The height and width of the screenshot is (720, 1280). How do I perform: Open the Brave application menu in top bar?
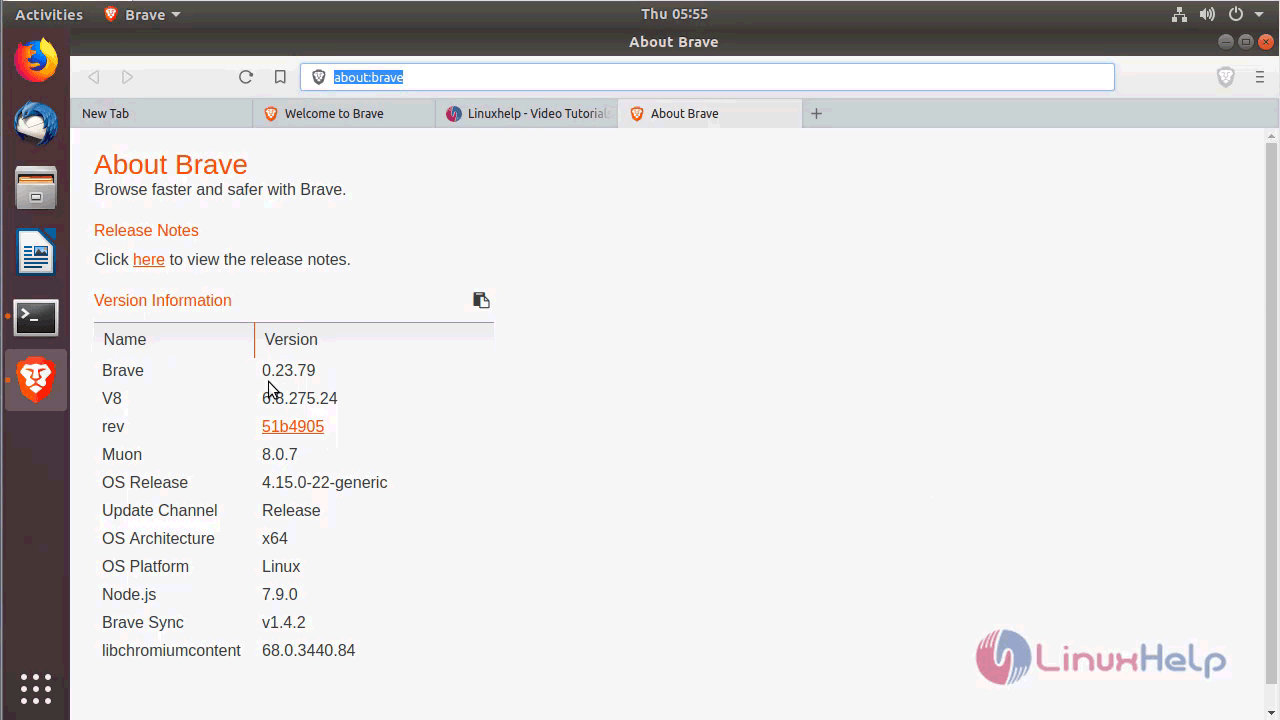(142, 14)
